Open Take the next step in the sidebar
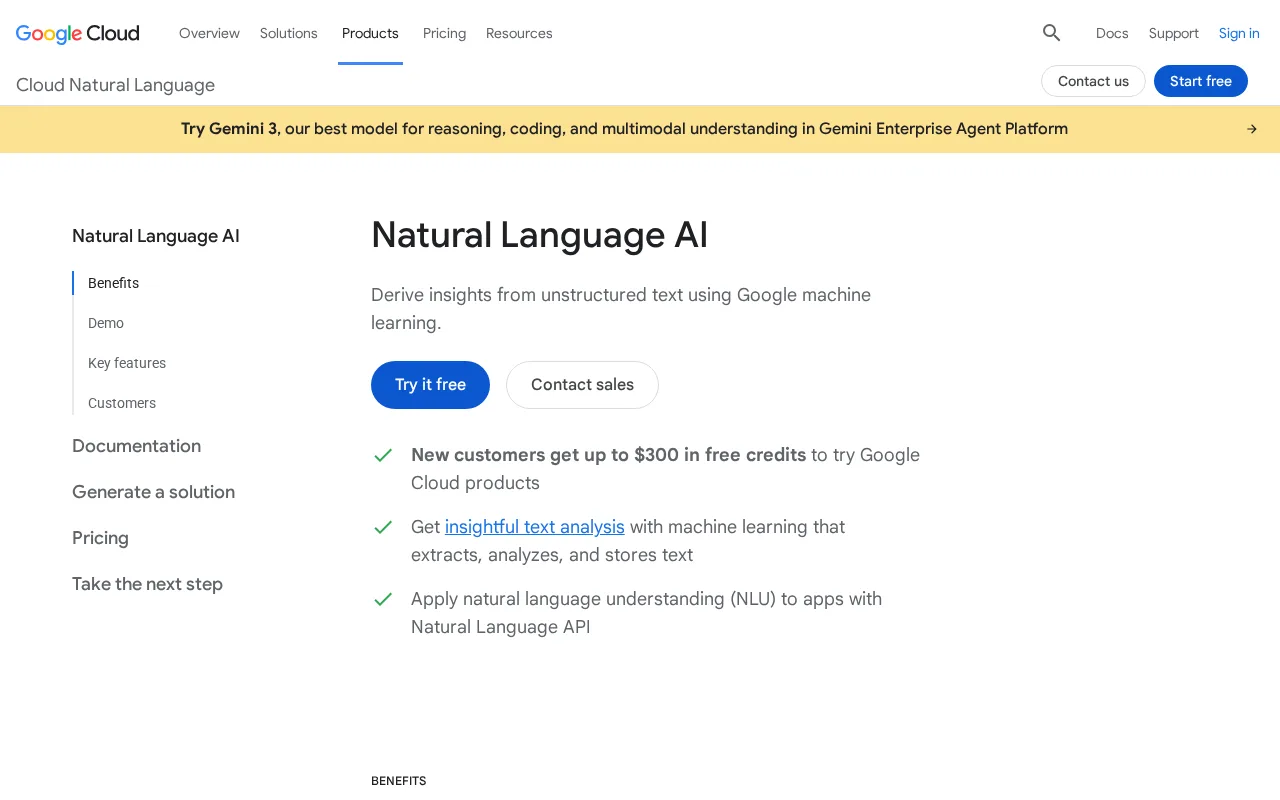1280x800 pixels. point(147,584)
